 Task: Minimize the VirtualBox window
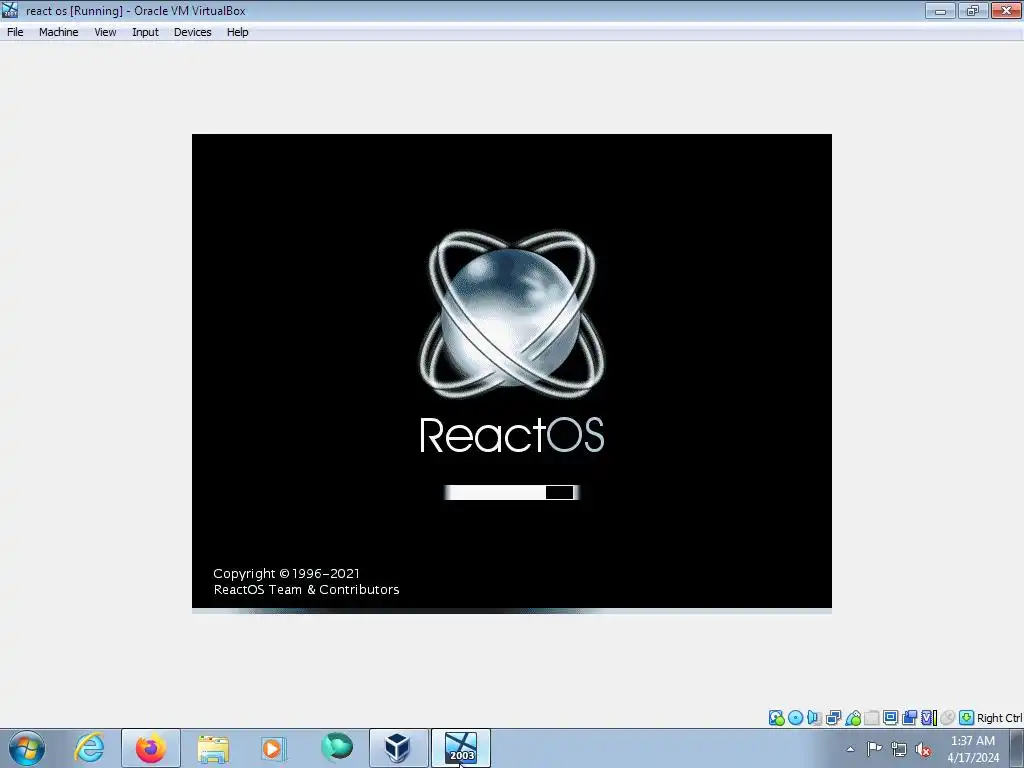(x=940, y=10)
